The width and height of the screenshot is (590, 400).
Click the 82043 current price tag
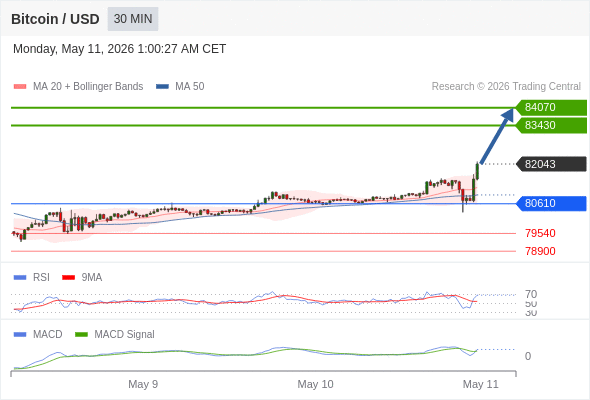click(x=551, y=164)
